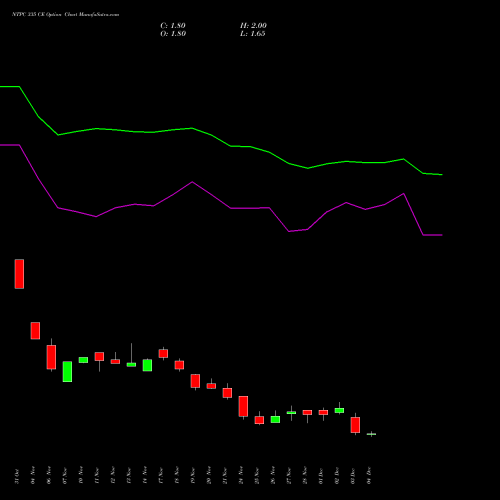Select the tall red candle above 31 Oct
This screenshot has width=500, height=500.
coord(19,274)
